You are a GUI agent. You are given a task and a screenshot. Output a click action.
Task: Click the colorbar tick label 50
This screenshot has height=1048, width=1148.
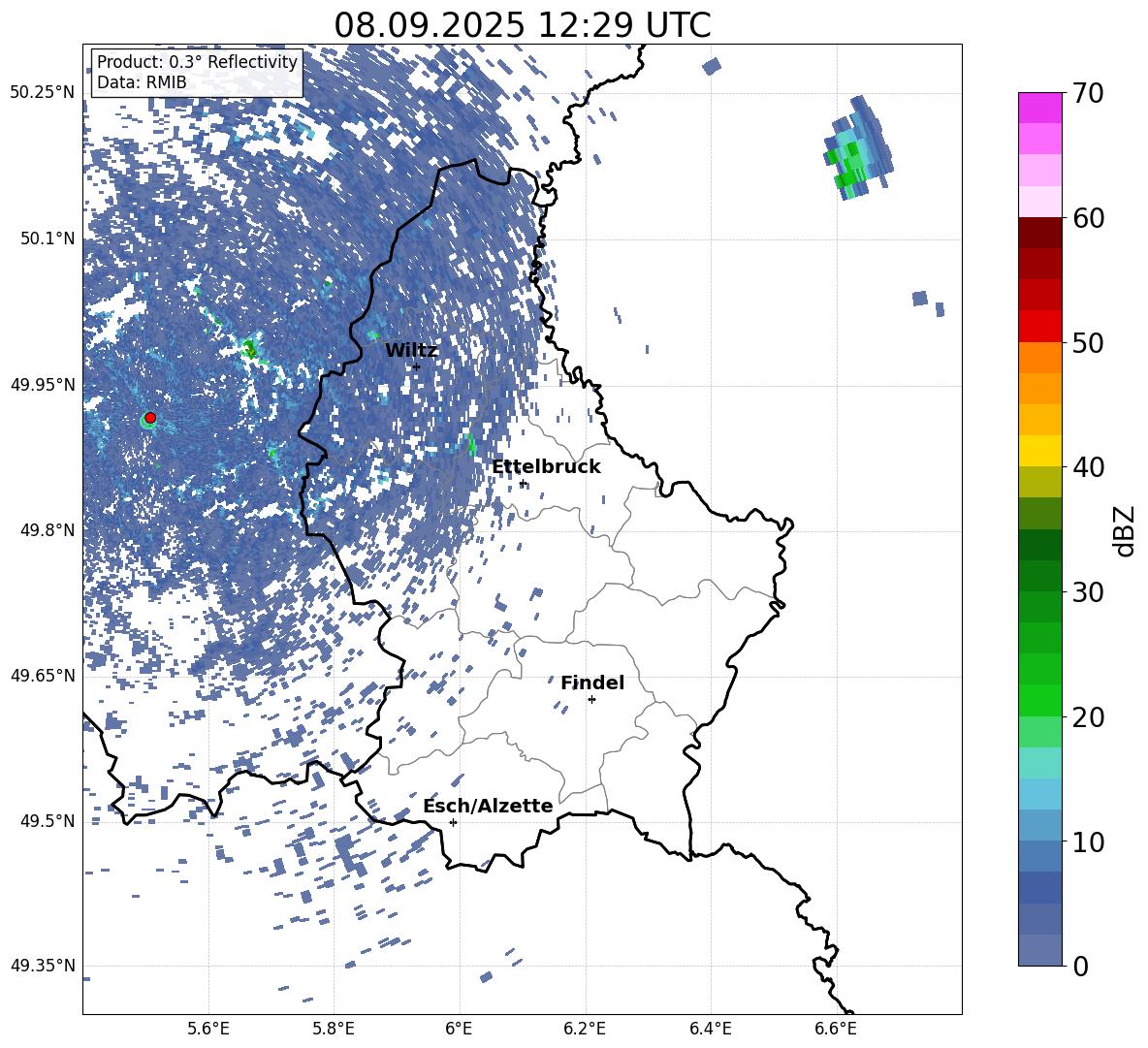[x=1087, y=342]
